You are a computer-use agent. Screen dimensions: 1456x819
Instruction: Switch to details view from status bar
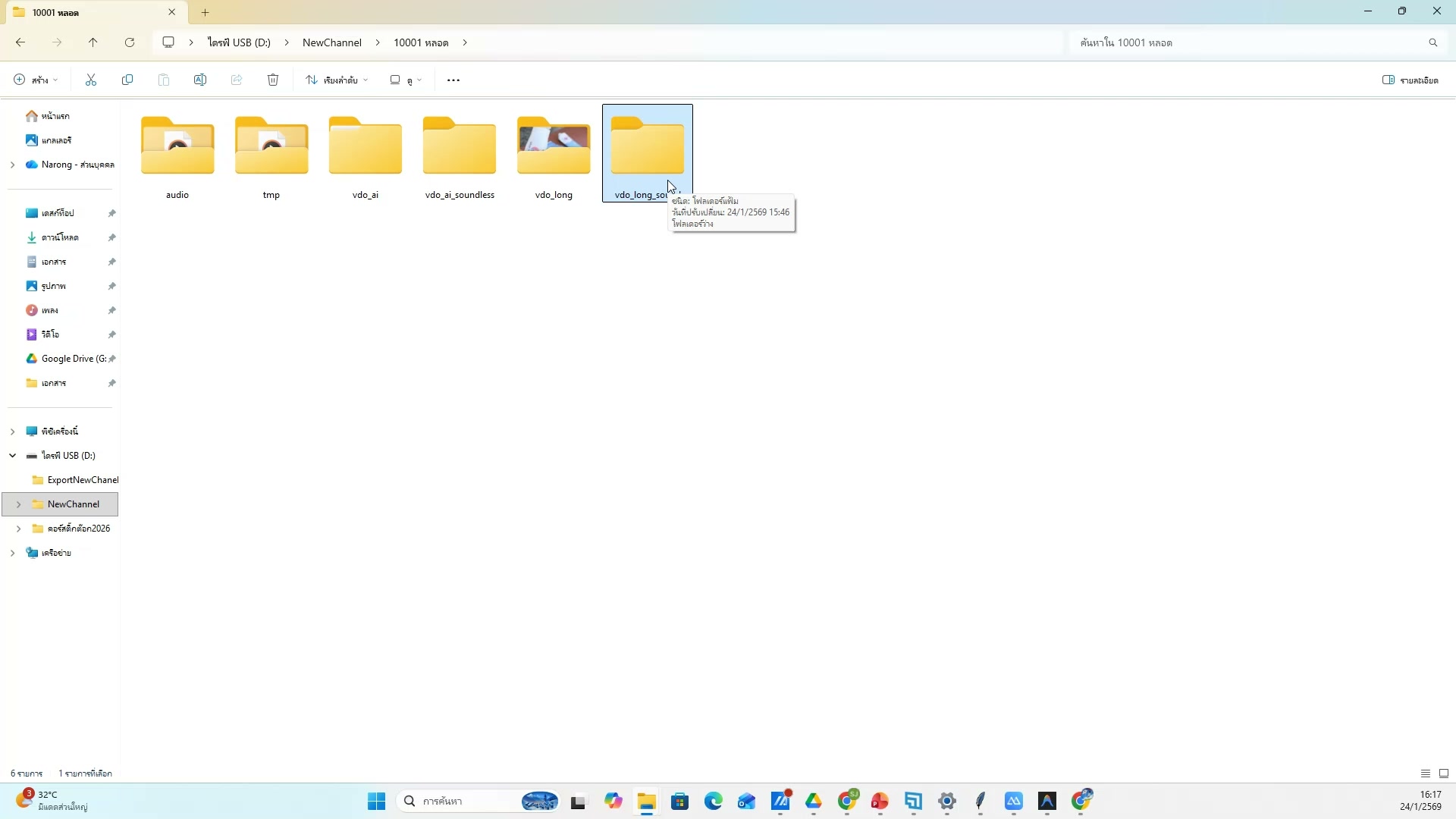[x=1425, y=773]
